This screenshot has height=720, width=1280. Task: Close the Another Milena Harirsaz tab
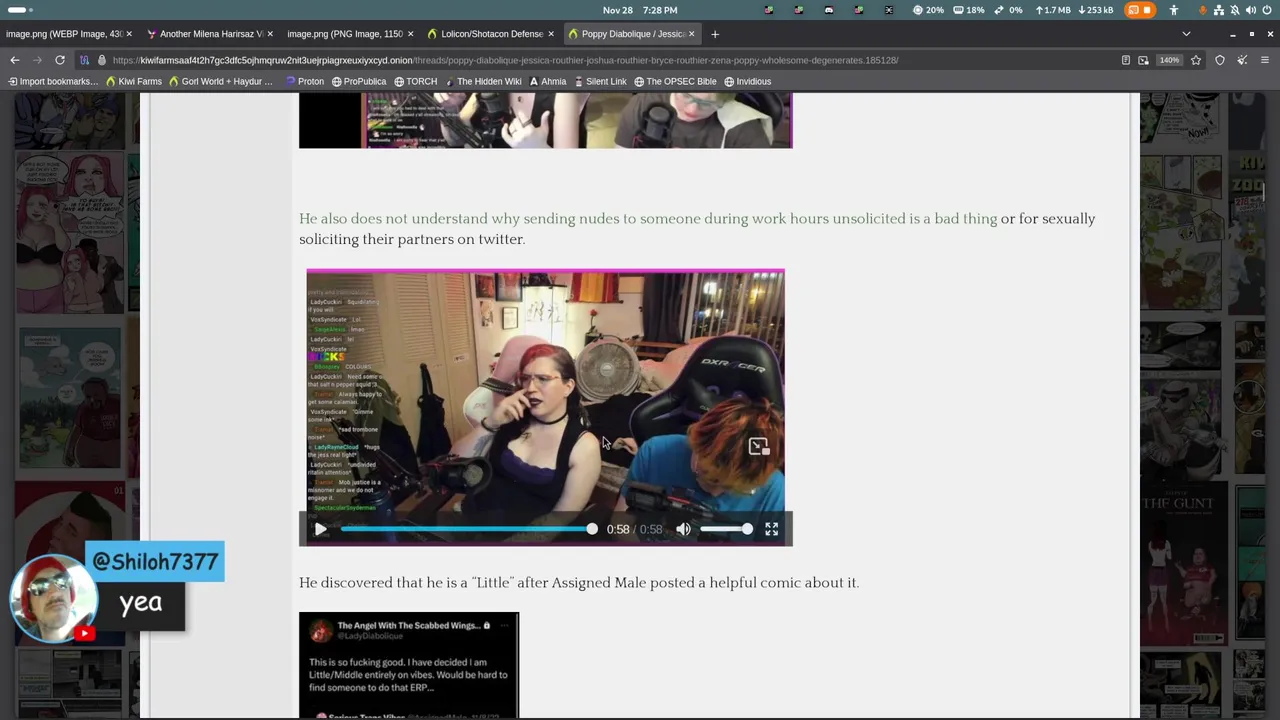(x=270, y=34)
